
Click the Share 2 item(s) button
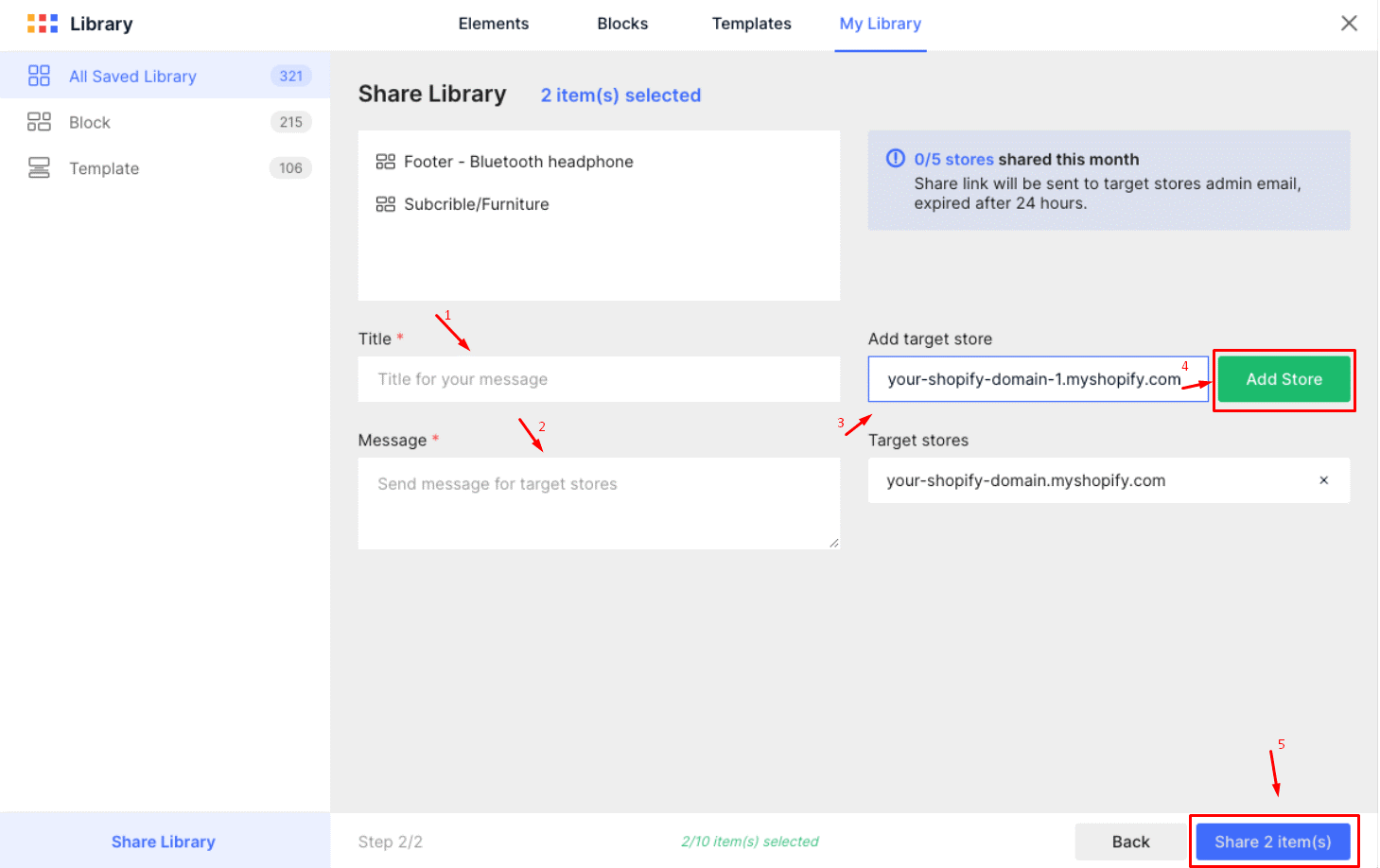pyautogui.click(x=1273, y=842)
